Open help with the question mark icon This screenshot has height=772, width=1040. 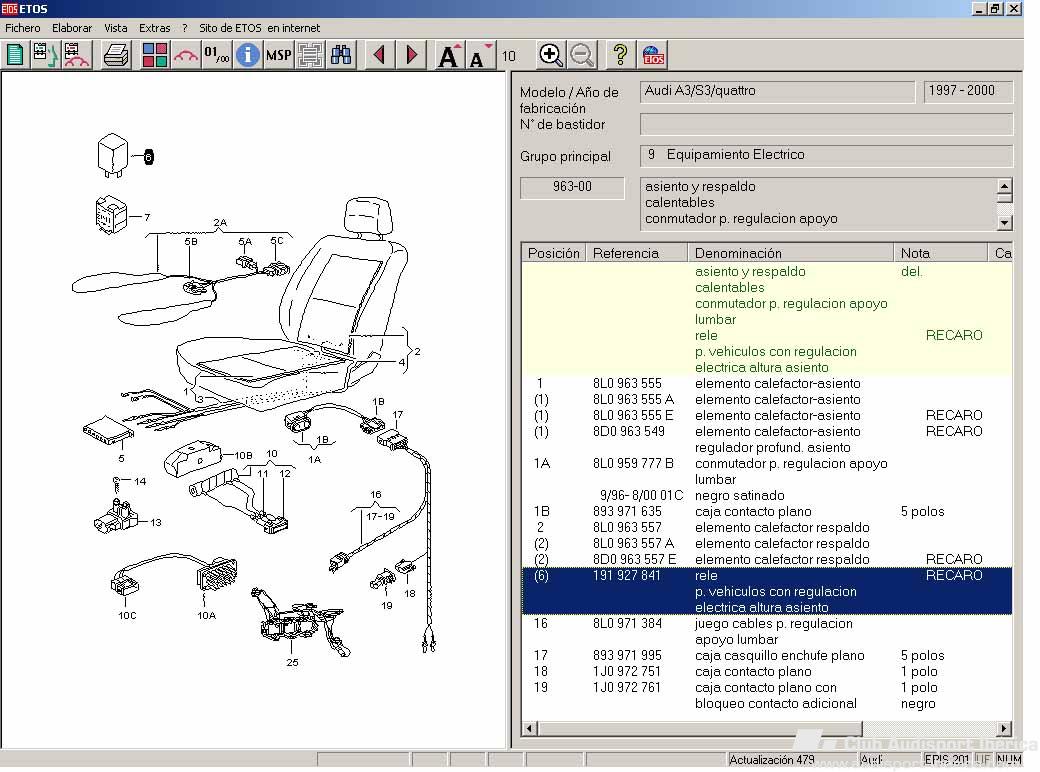click(621, 54)
